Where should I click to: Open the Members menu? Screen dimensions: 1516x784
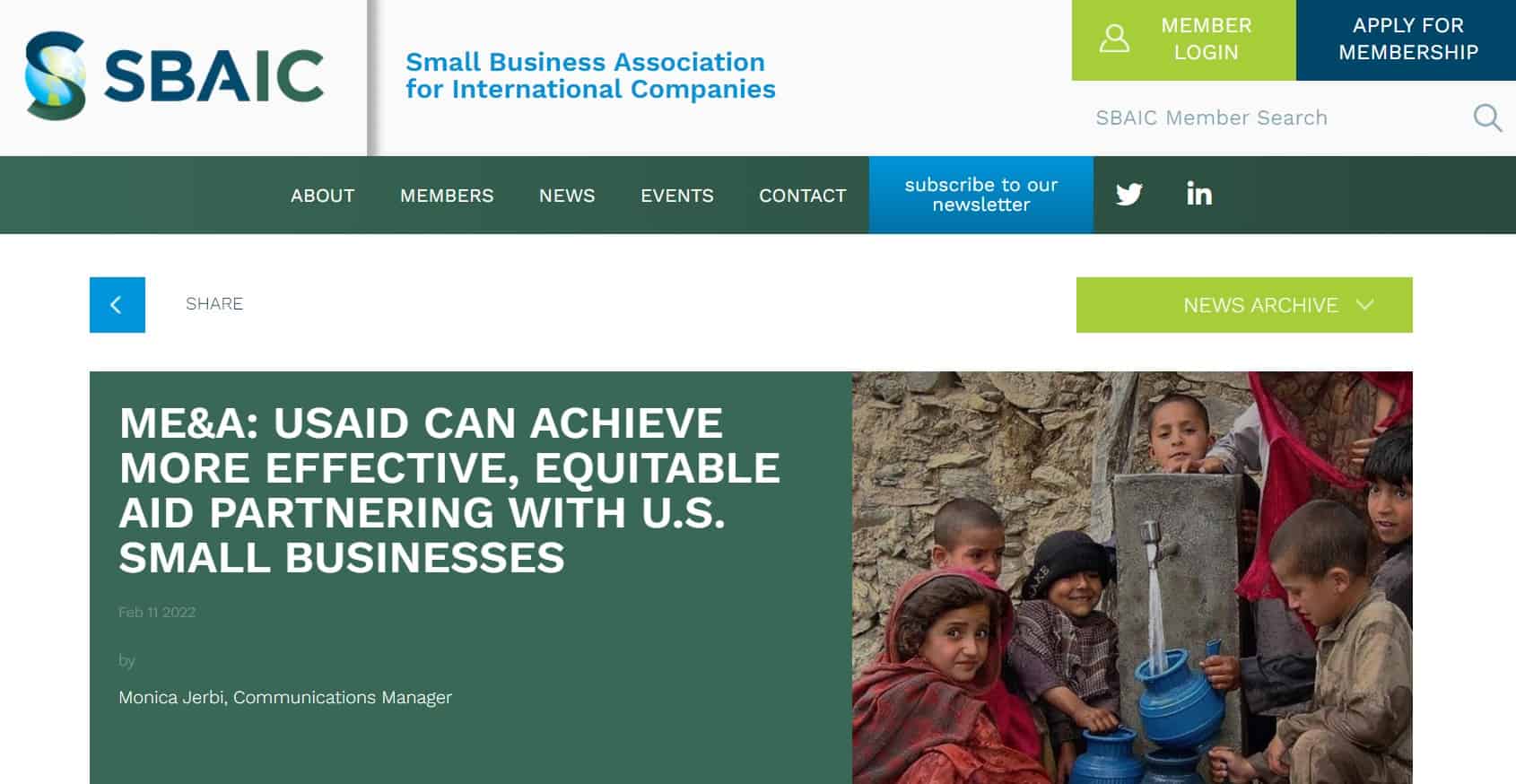coord(447,196)
